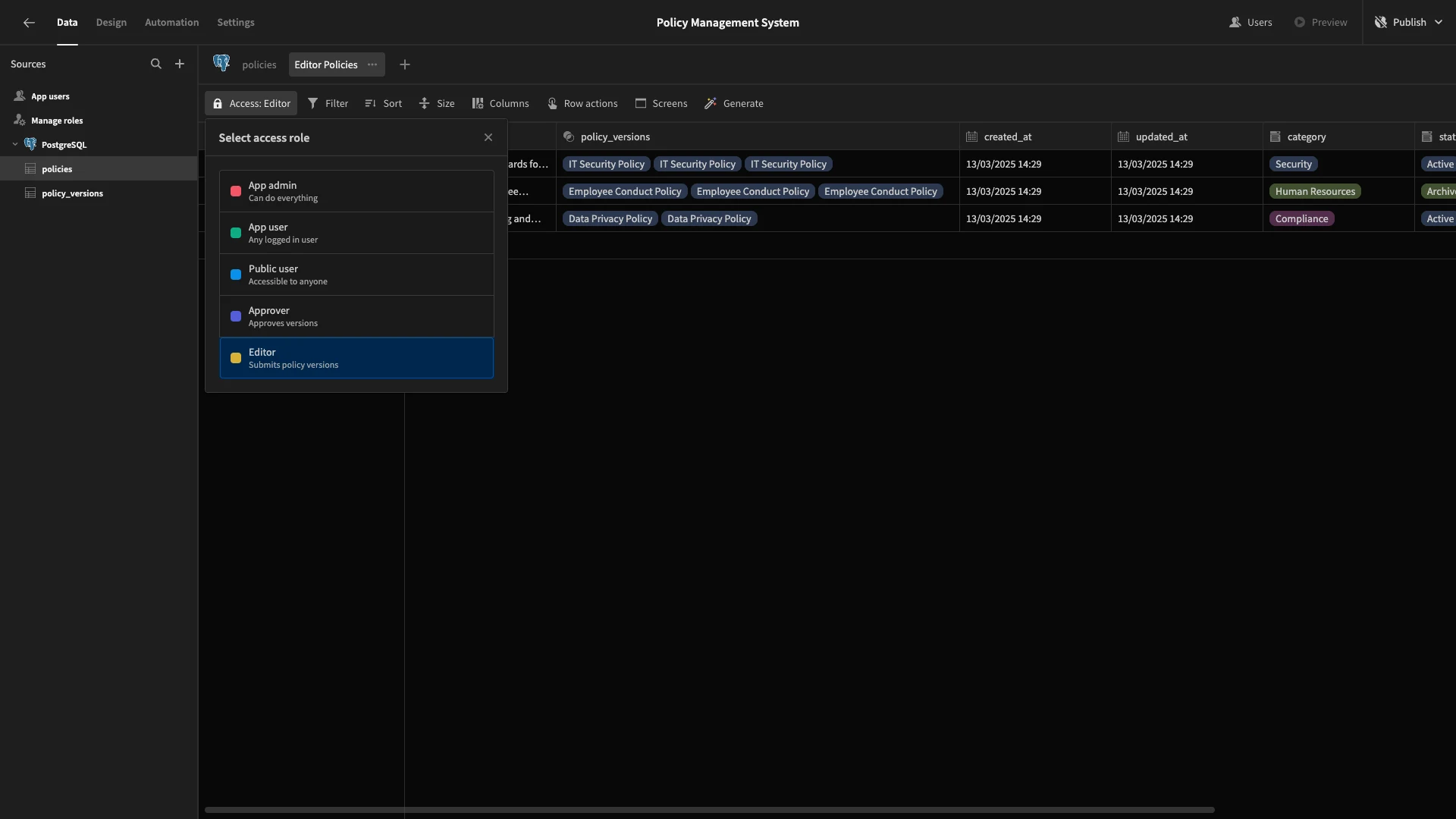Viewport: 1456px width, 819px height.
Task: Click the Security category tag
Action: pos(1293,165)
